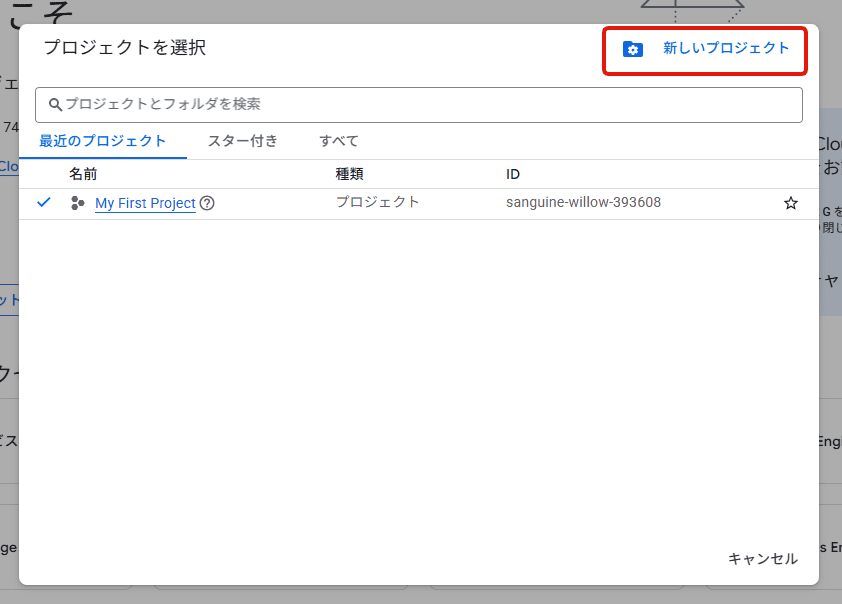Click the 新しいプロジェクト button label
This screenshot has width=842, height=604.
click(x=726, y=48)
